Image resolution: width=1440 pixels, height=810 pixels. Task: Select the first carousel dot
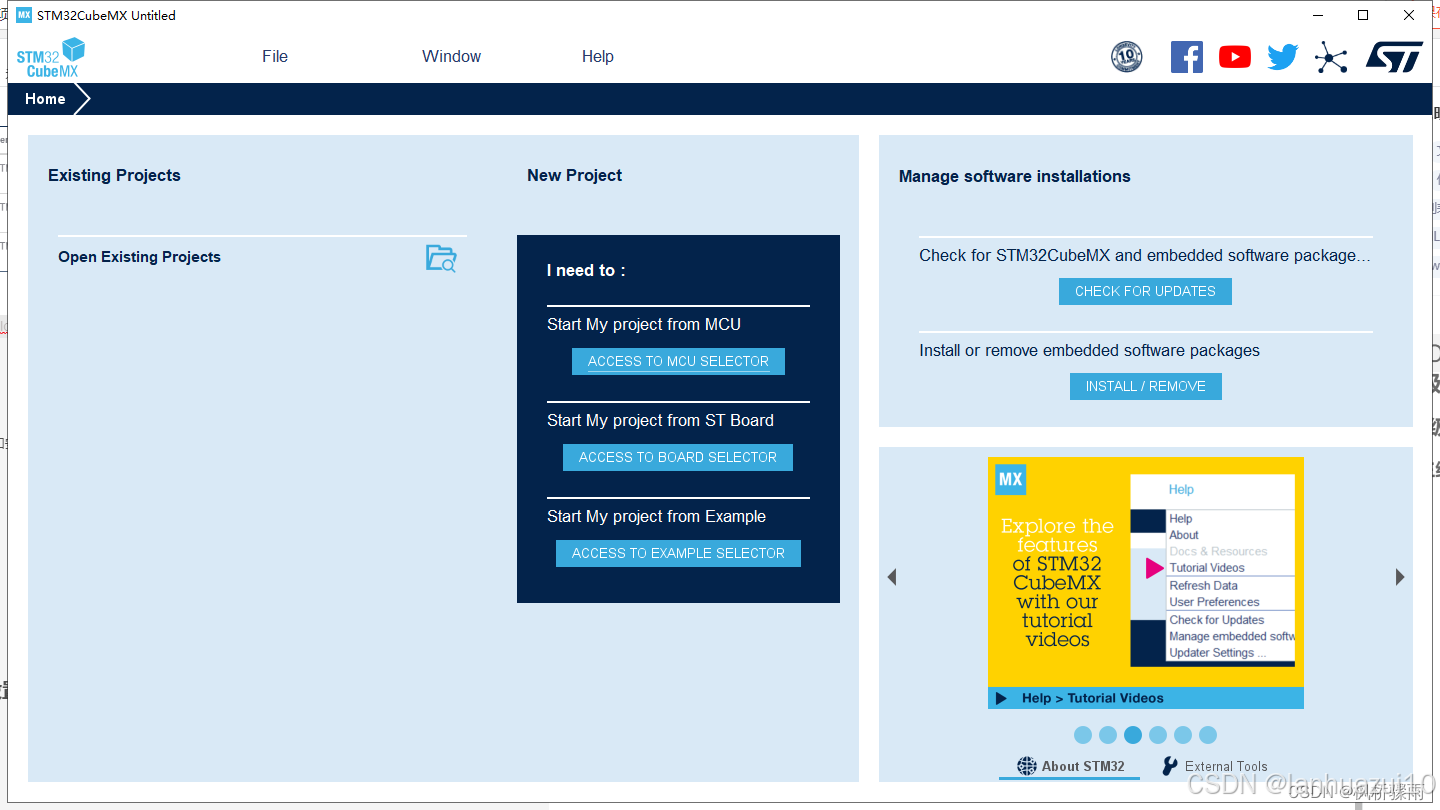tap(1083, 735)
